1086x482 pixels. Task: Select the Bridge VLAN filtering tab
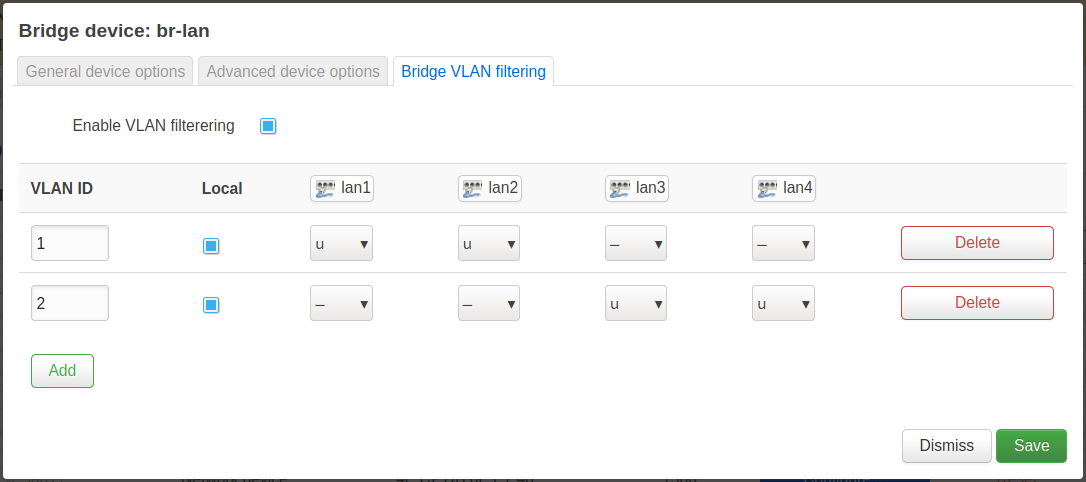point(473,72)
